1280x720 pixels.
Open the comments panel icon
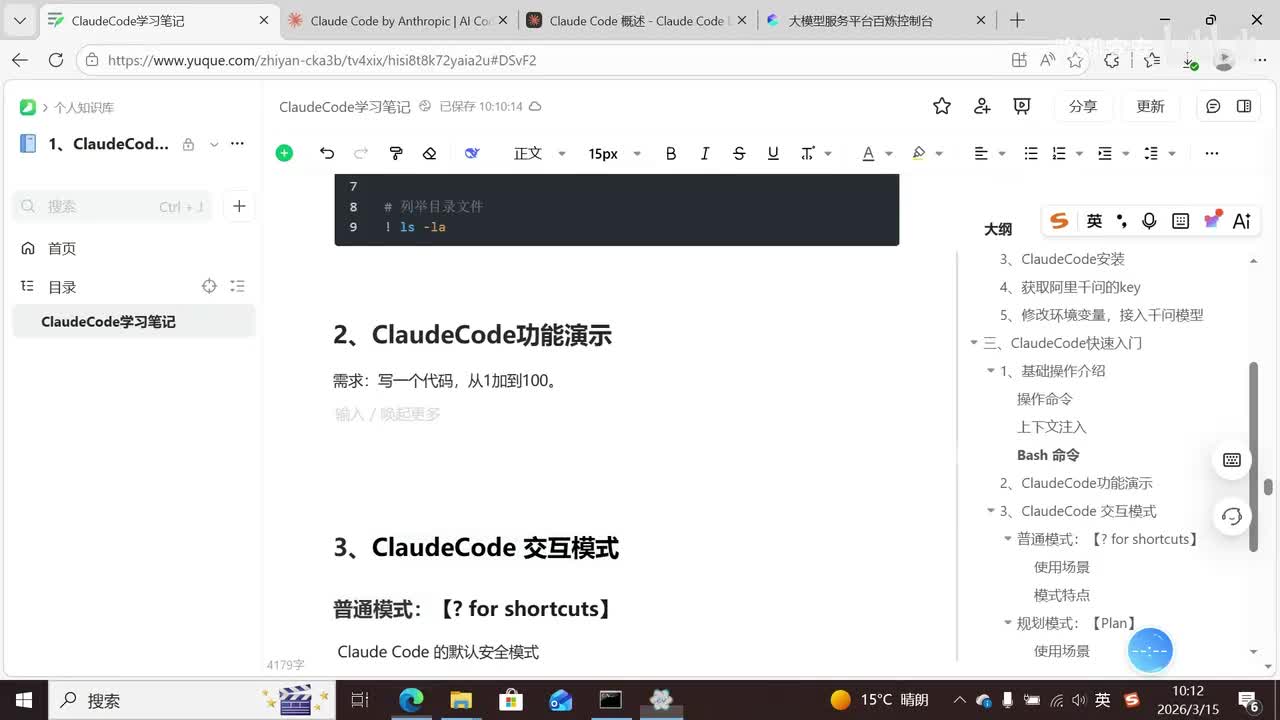1213,106
